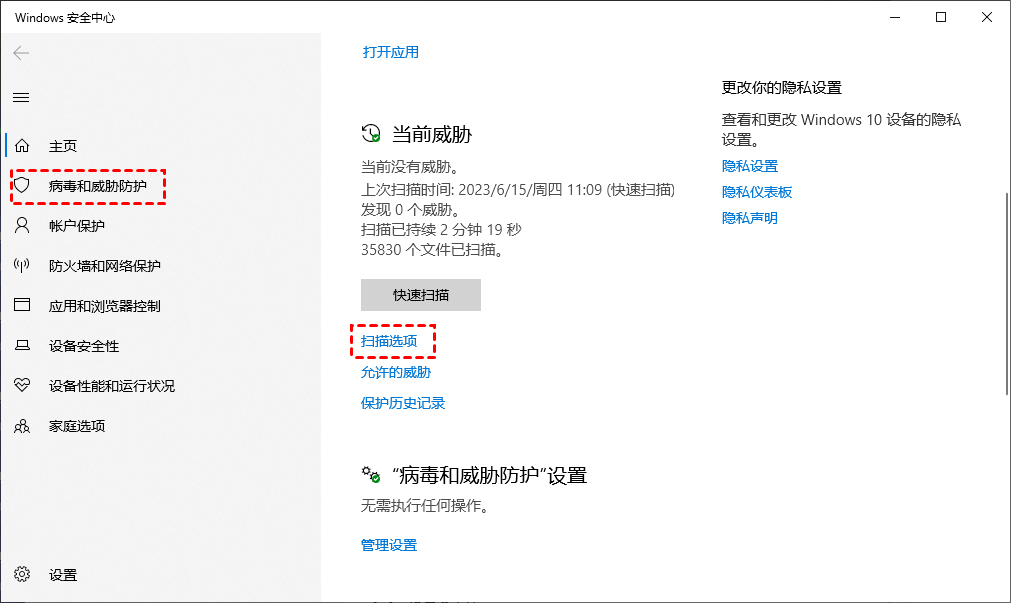Screen dimensions: 1011x603
Task: Open 帐户保护 in the sidebar
Action: coord(77,226)
